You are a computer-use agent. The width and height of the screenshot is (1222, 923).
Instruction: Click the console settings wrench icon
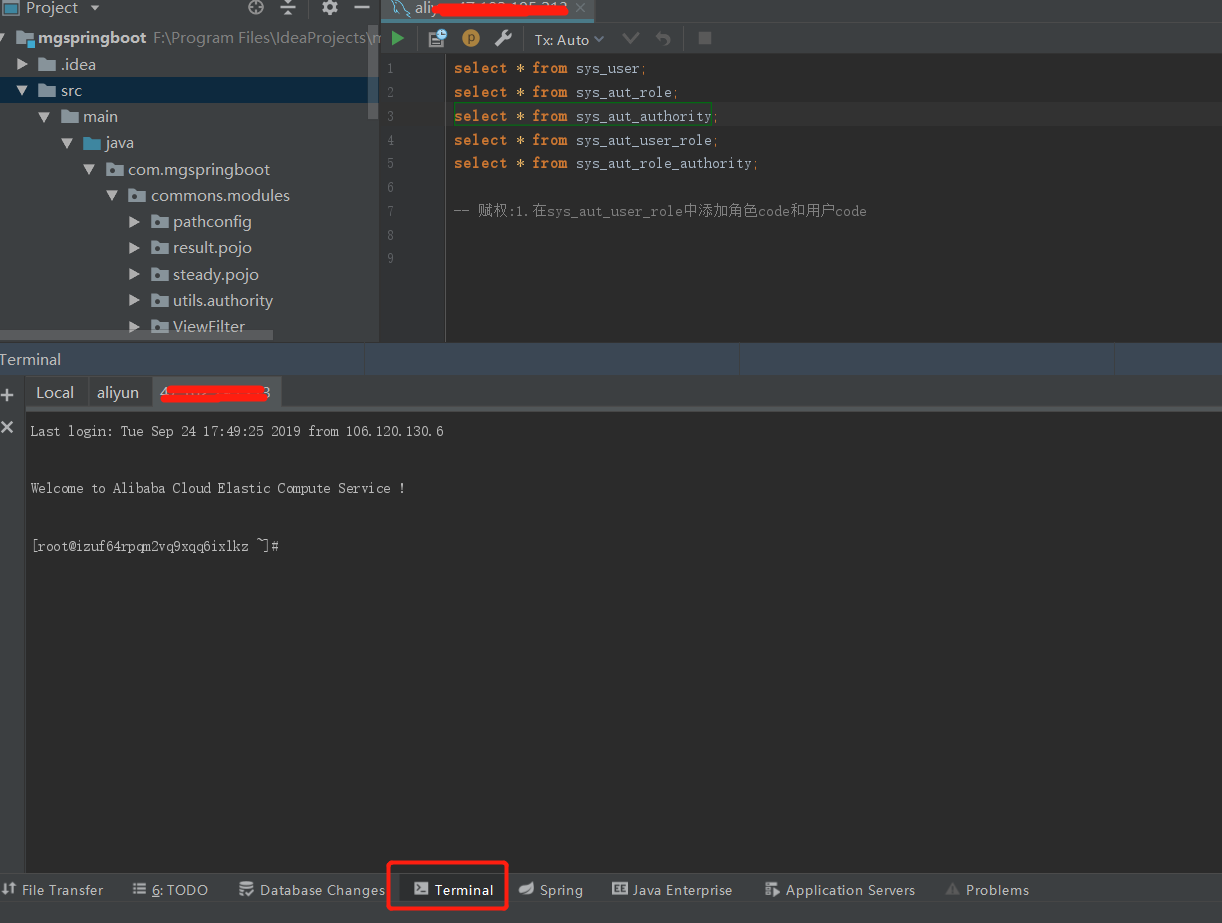(x=505, y=37)
